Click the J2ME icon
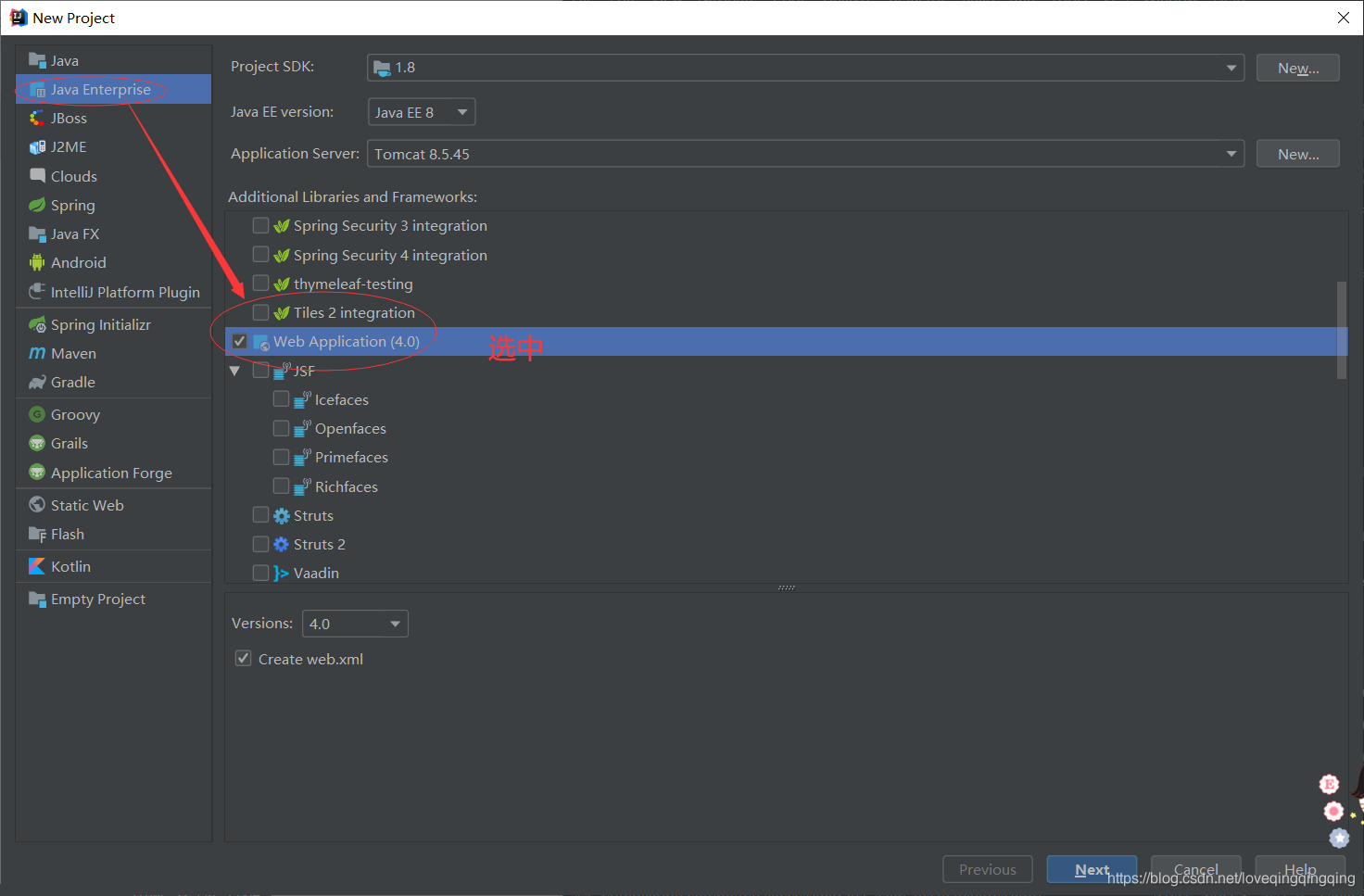Screen dimensions: 1364x896 pyautogui.click(x=37, y=146)
